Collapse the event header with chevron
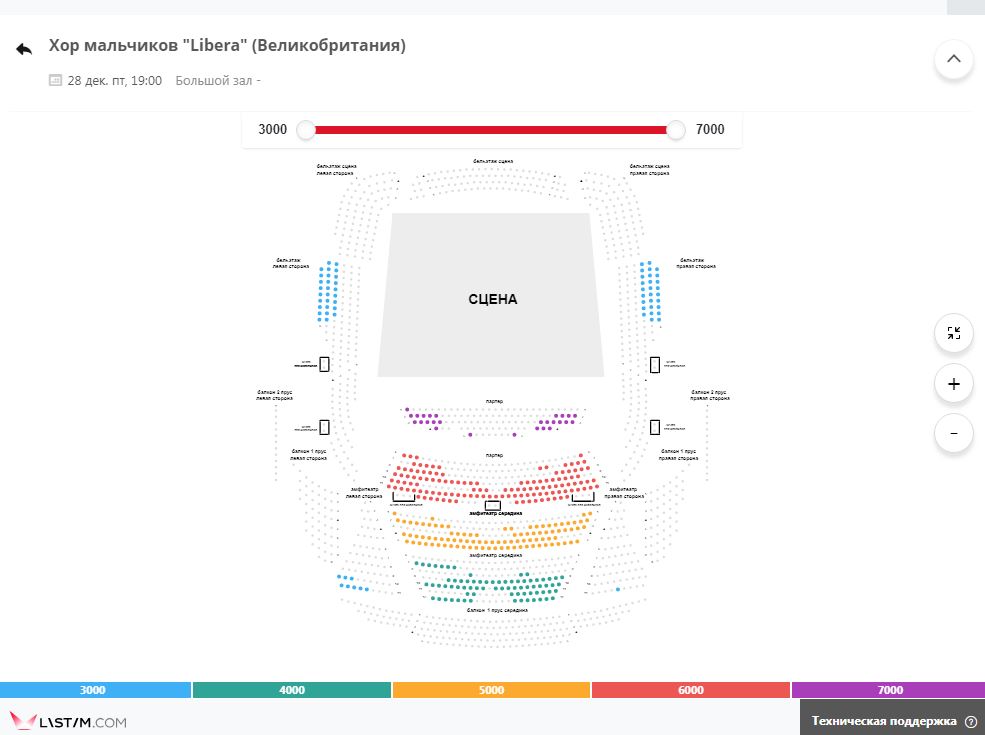Image resolution: width=985 pixels, height=735 pixels. point(954,59)
